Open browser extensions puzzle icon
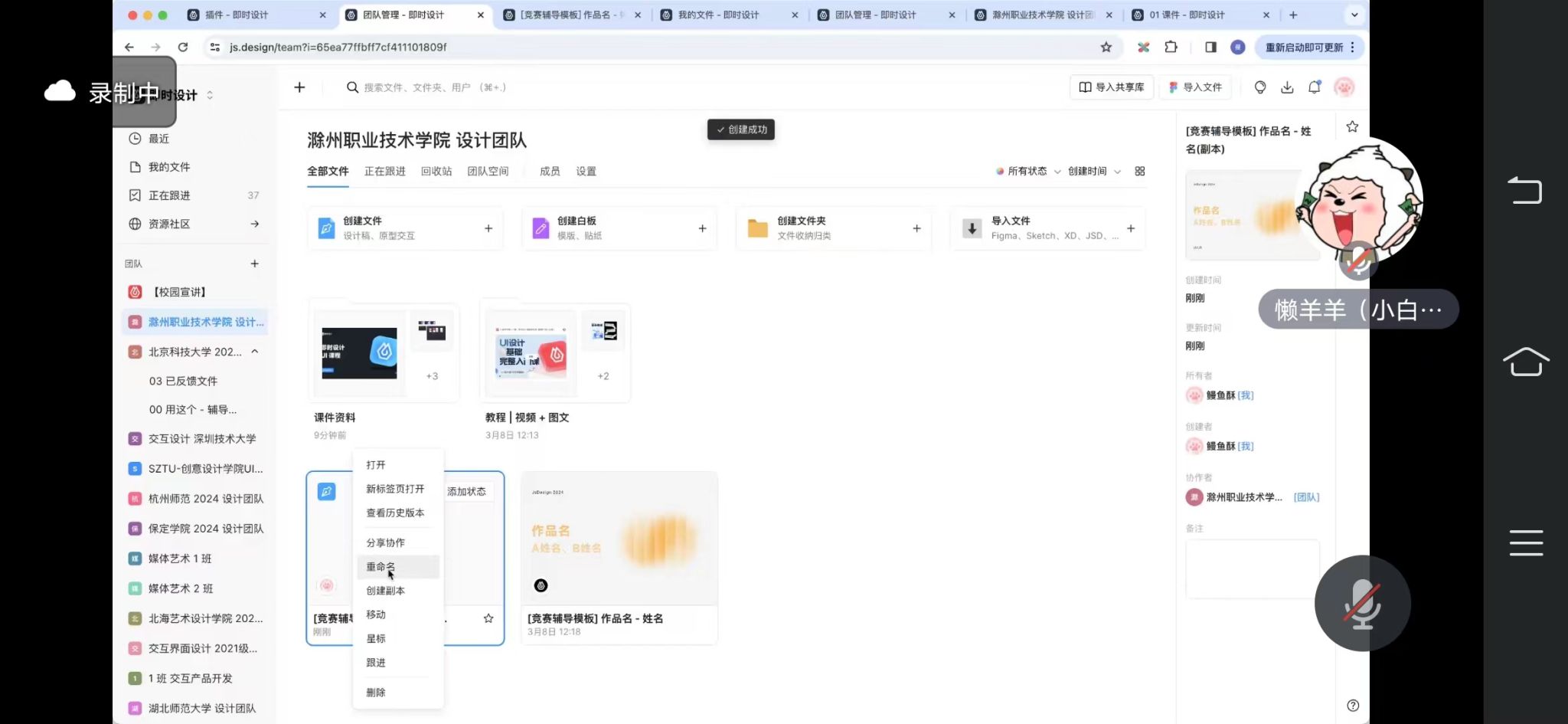This screenshot has width=1568, height=724. [x=1171, y=48]
